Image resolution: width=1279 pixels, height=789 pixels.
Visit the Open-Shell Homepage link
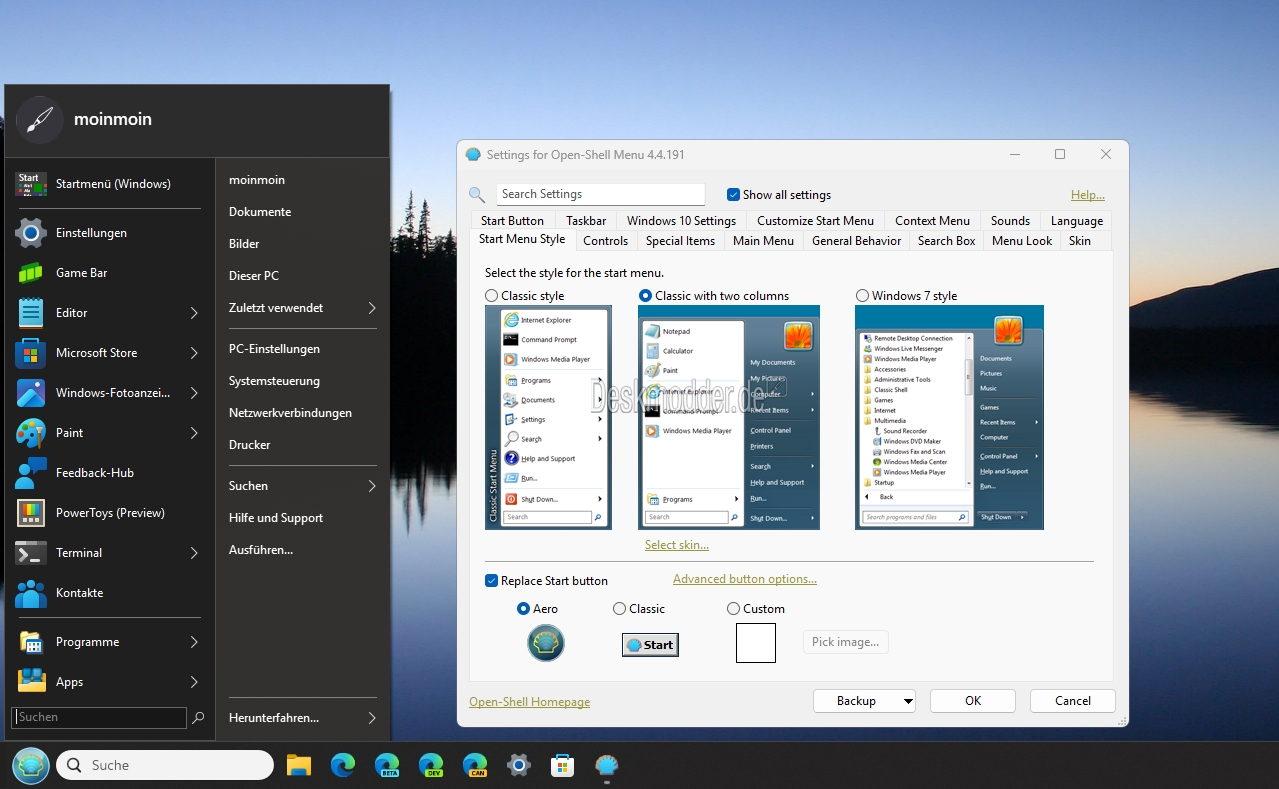point(530,702)
